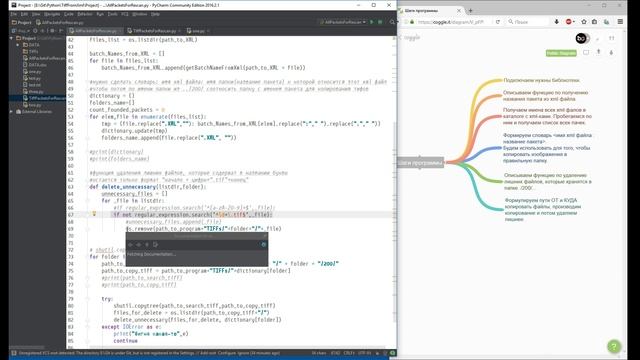Click the edit source icon in documentation popup
The image size is (640, 360).
156,244
